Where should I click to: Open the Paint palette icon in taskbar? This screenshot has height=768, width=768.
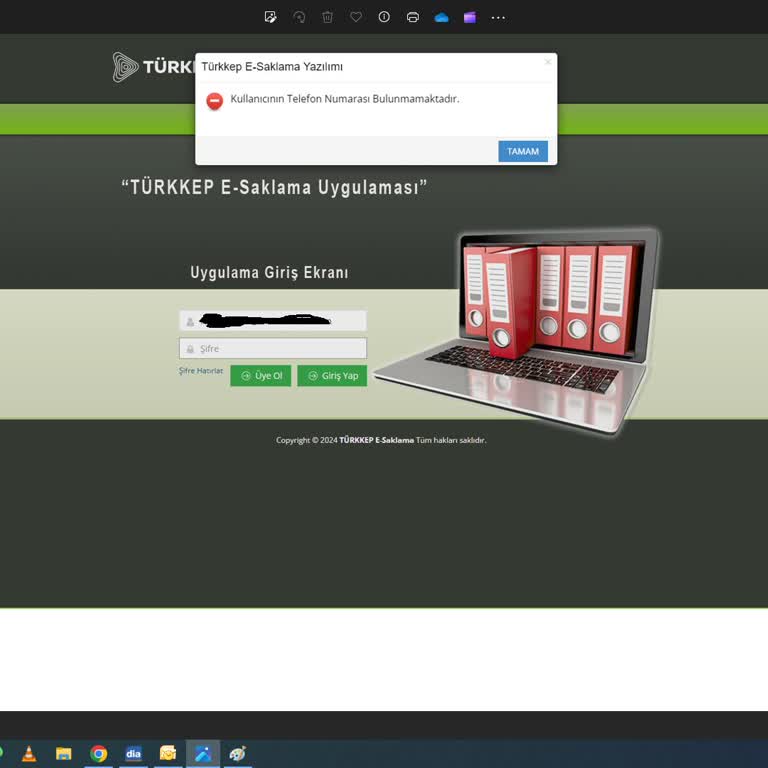coord(238,754)
